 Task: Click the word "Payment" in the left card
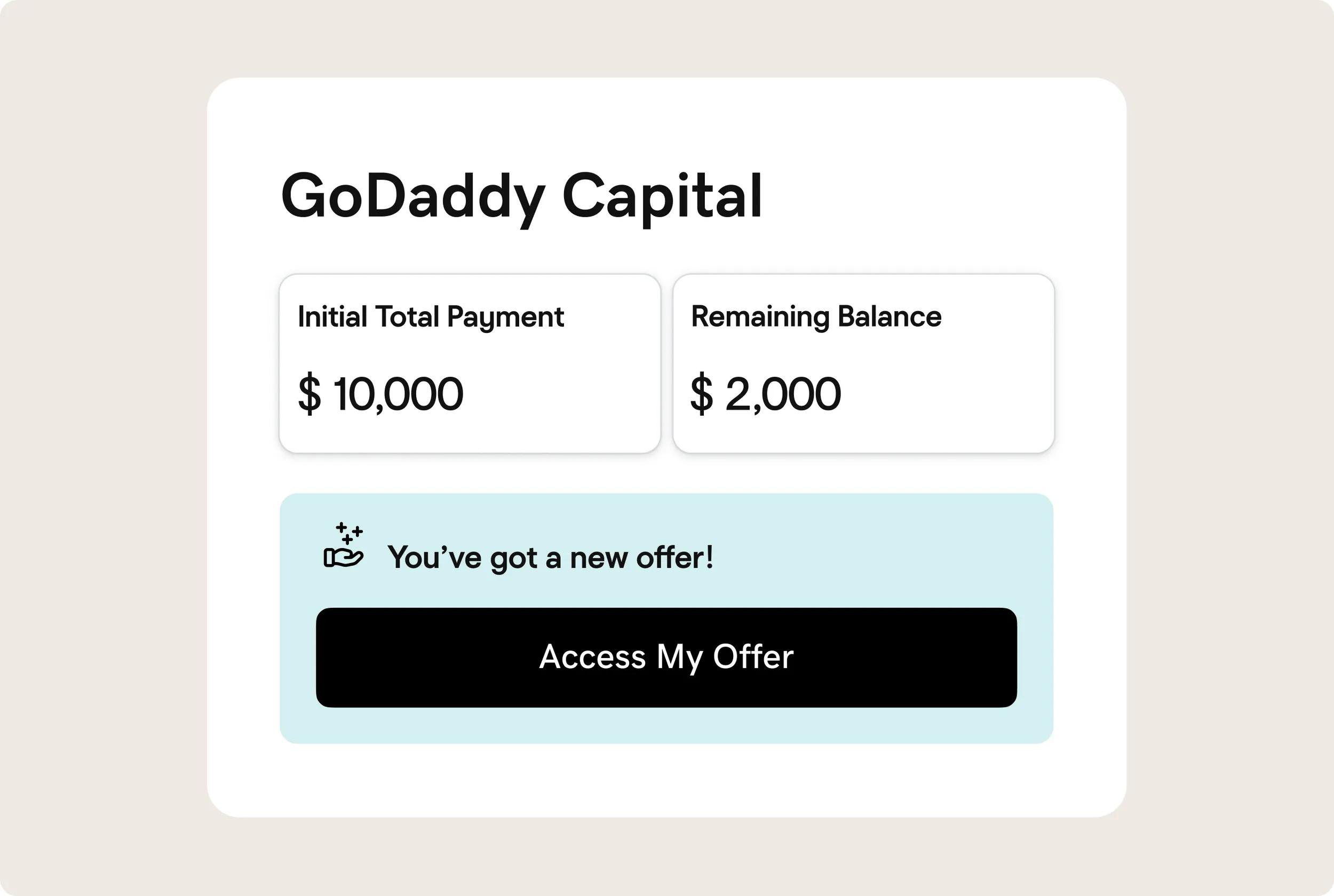[505, 318]
